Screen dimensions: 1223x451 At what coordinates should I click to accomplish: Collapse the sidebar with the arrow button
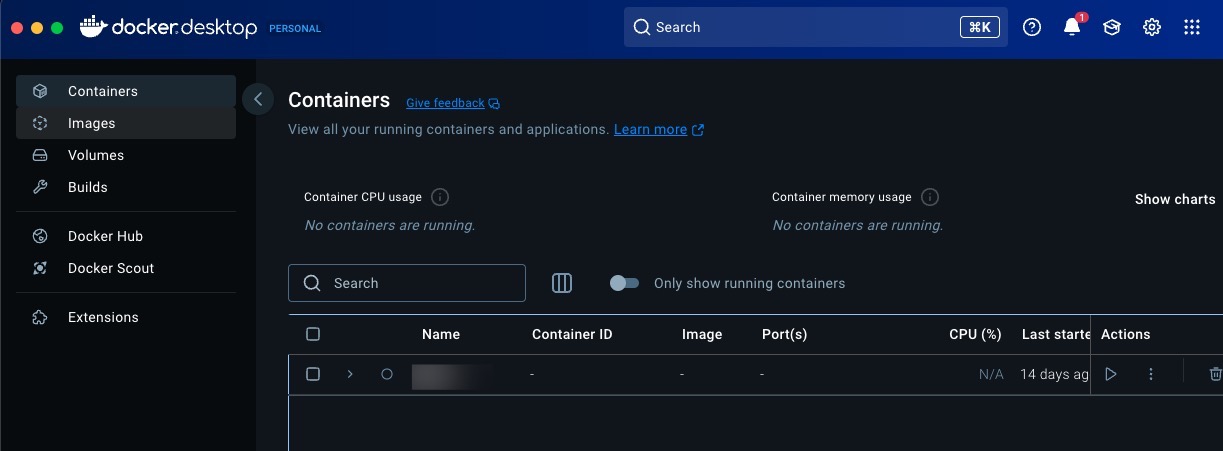point(258,99)
